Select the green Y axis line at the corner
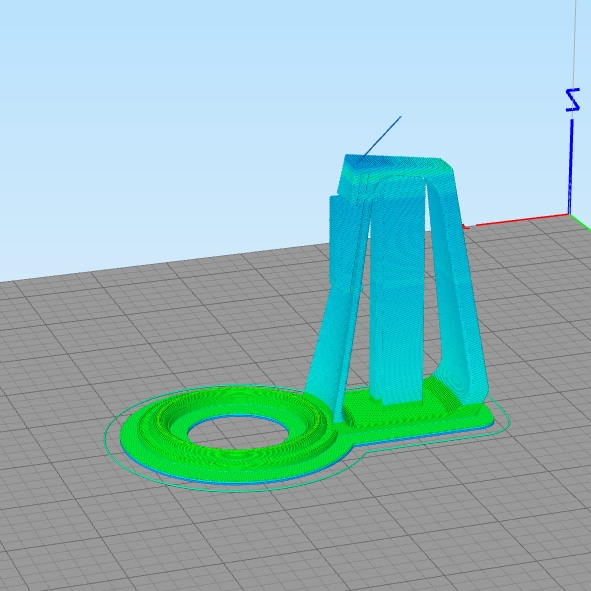 [581, 222]
